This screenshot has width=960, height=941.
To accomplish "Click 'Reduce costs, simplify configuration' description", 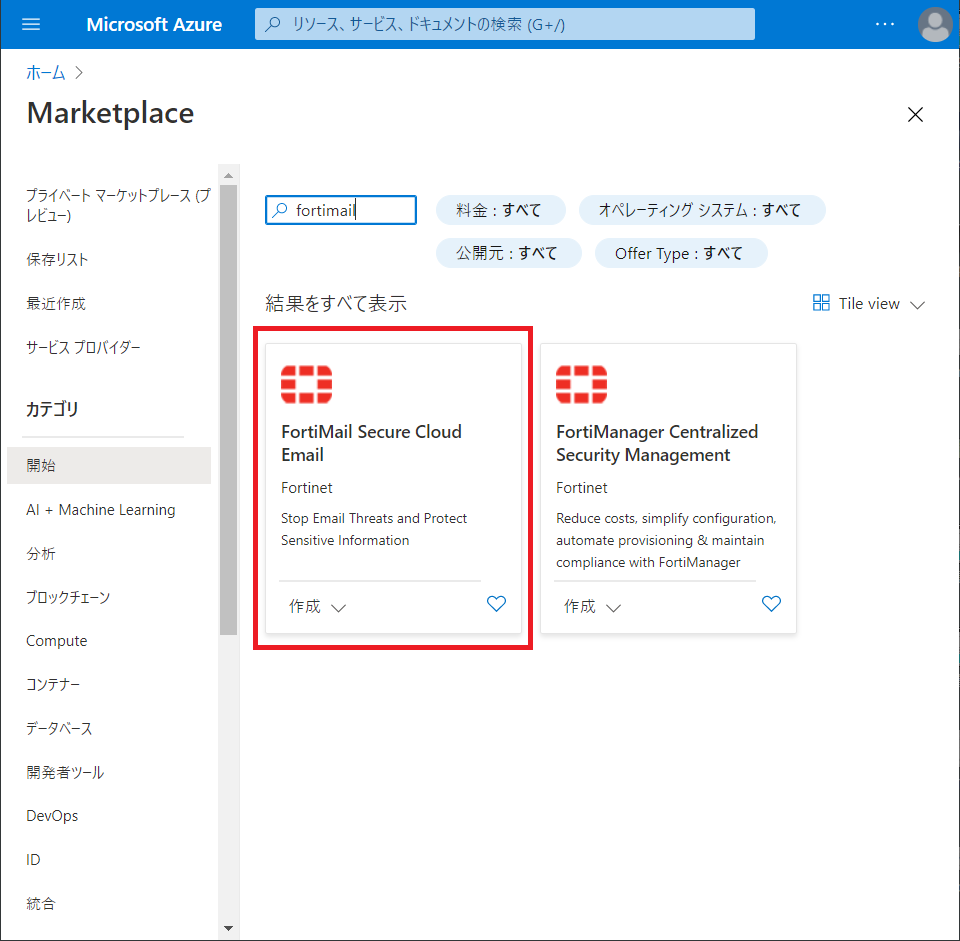I will 666,540.
